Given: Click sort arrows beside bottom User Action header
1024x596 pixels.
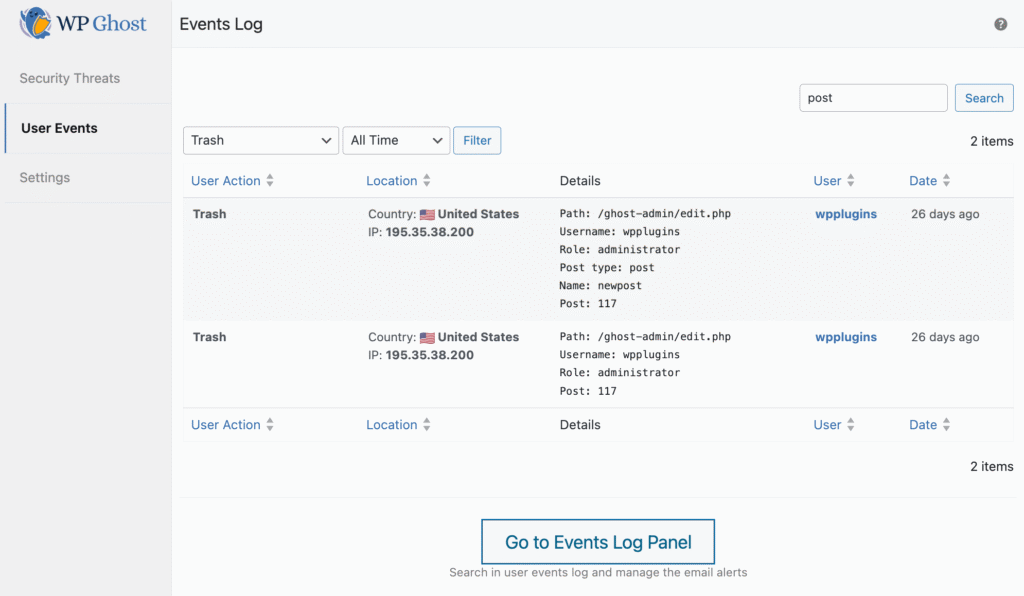Looking at the screenshot, I should [x=270, y=425].
